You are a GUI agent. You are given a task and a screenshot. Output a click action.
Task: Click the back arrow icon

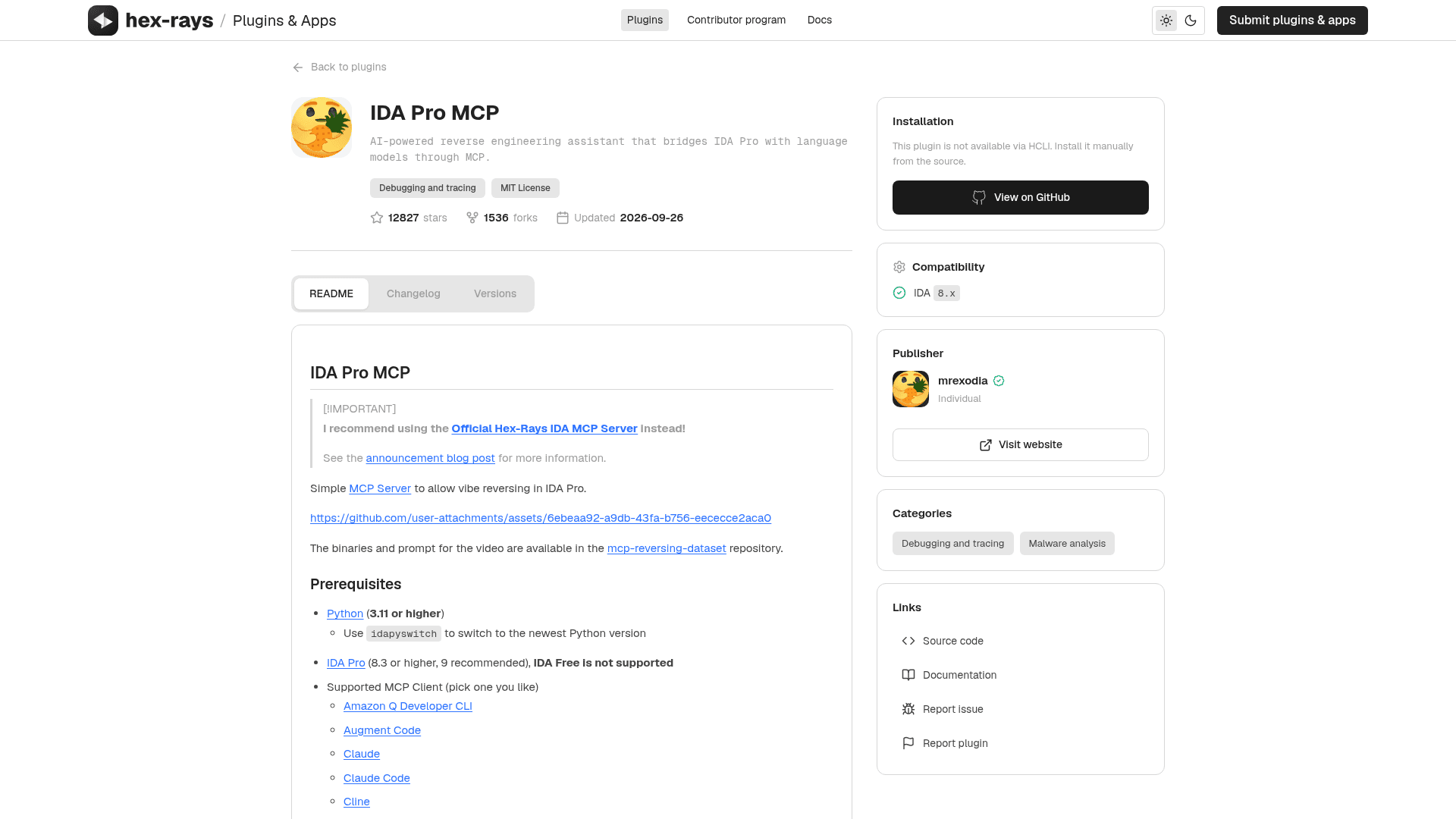[x=298, y=67]
